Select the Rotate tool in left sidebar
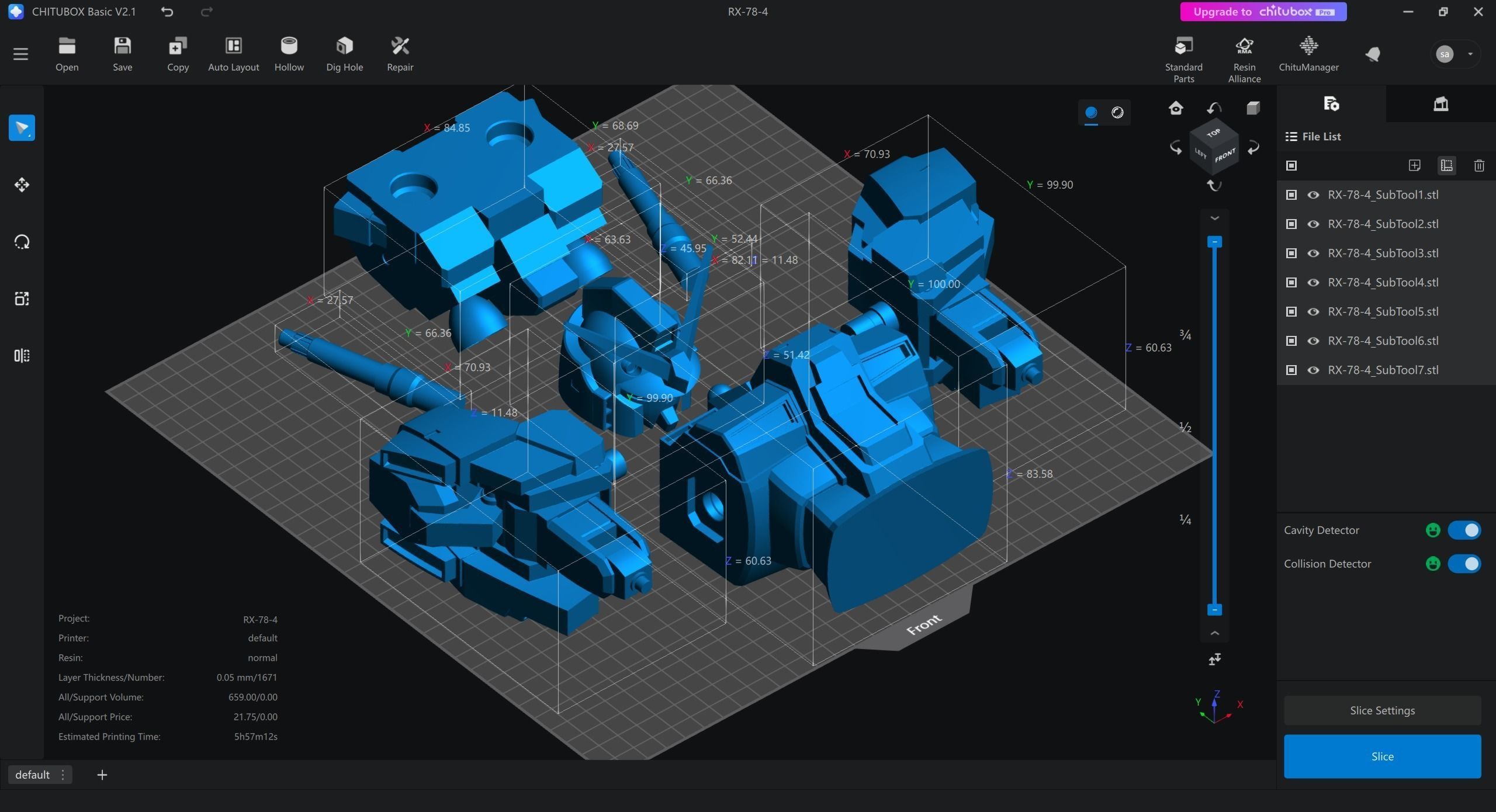 pyautogui.click(x=22, y=242)
